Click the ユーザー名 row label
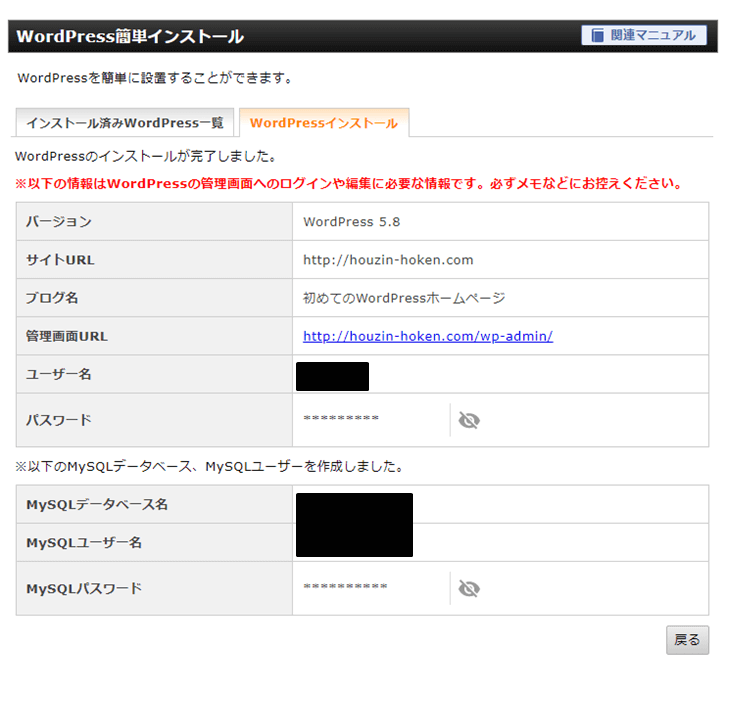Image resolution: width=741 pixels, height=704 pixels. click(x=59, y=375)
